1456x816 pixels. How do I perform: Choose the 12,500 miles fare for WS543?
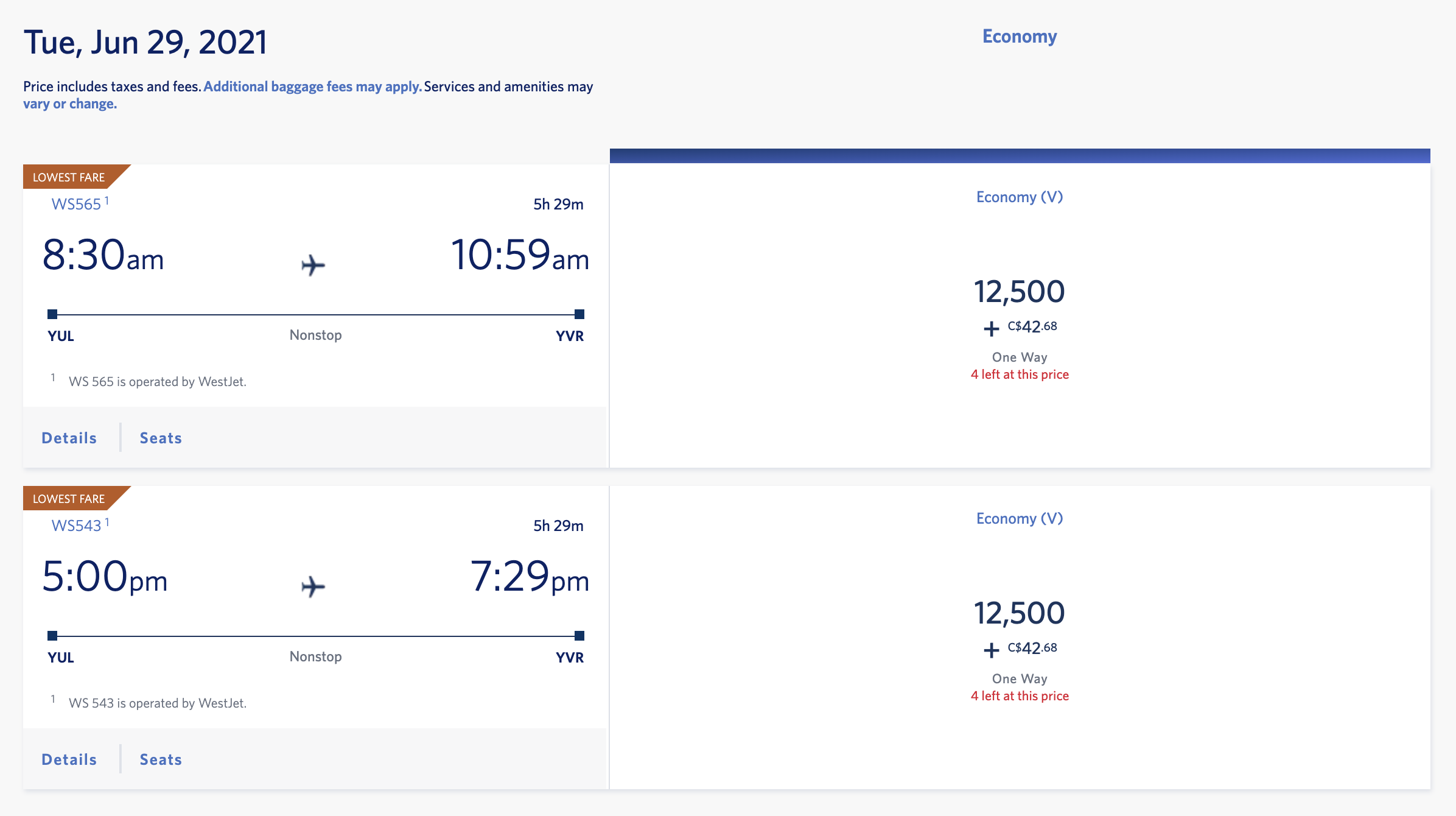1020,613
